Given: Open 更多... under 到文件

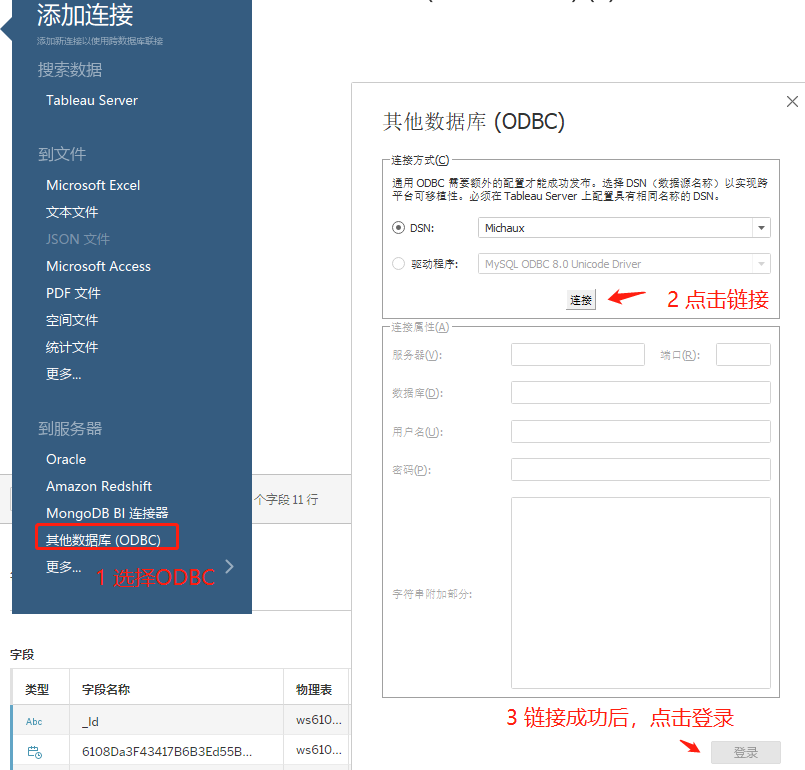Looking at the screenshot, I should click(x=64, y=374).
